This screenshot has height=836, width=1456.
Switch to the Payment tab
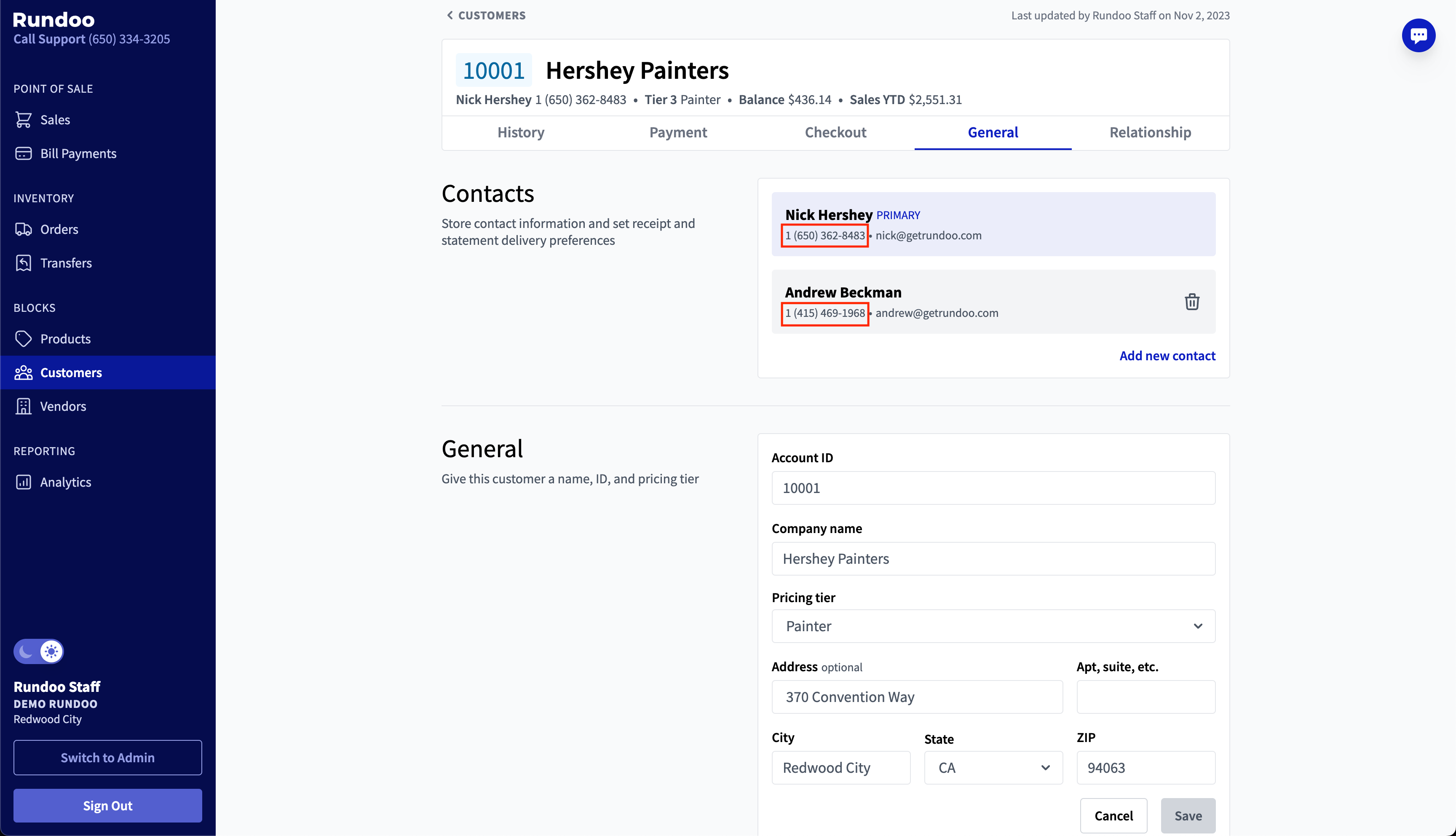point(678,132)
